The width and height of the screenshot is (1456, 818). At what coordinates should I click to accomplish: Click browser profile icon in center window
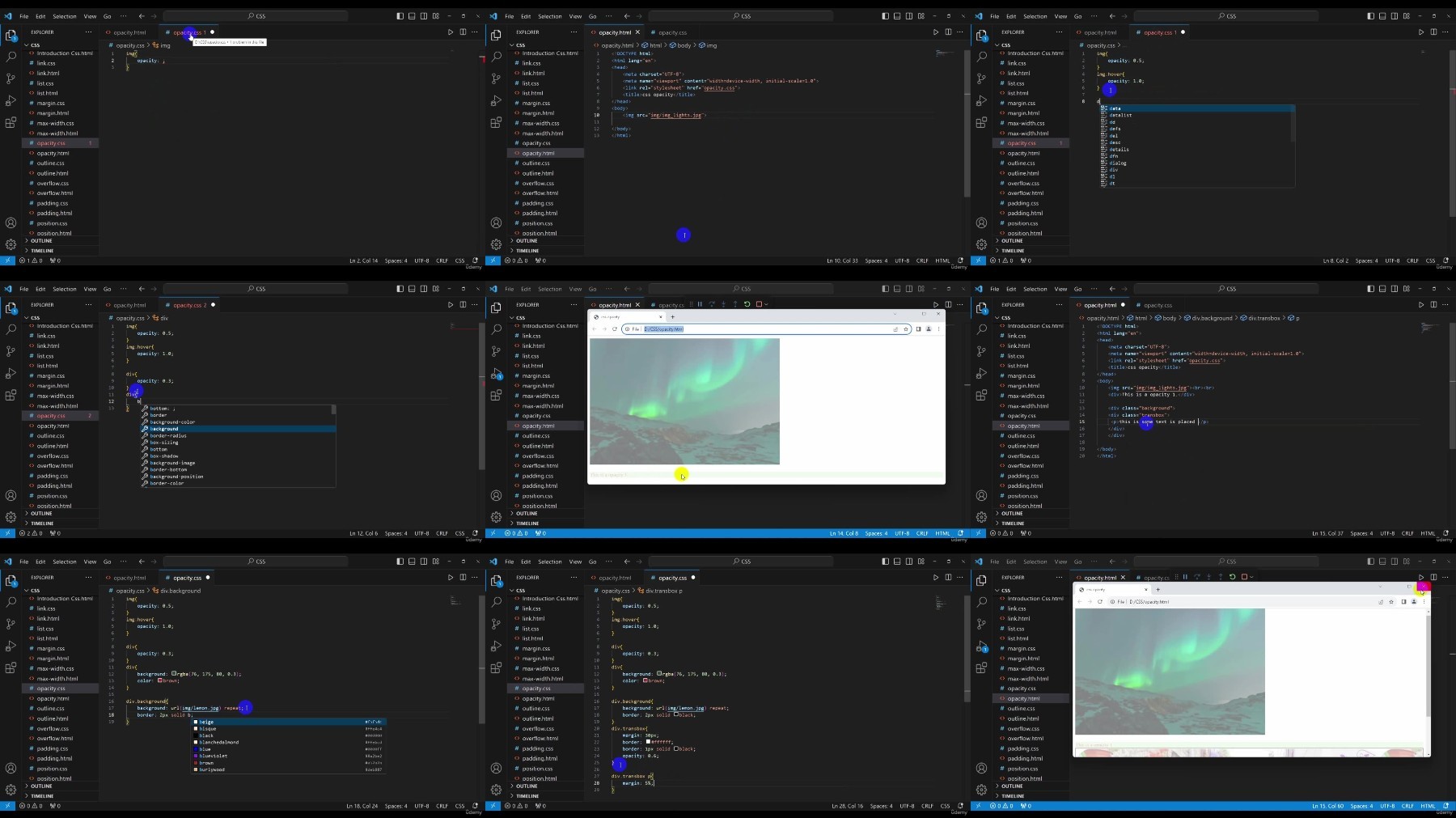tap(929, 329)
